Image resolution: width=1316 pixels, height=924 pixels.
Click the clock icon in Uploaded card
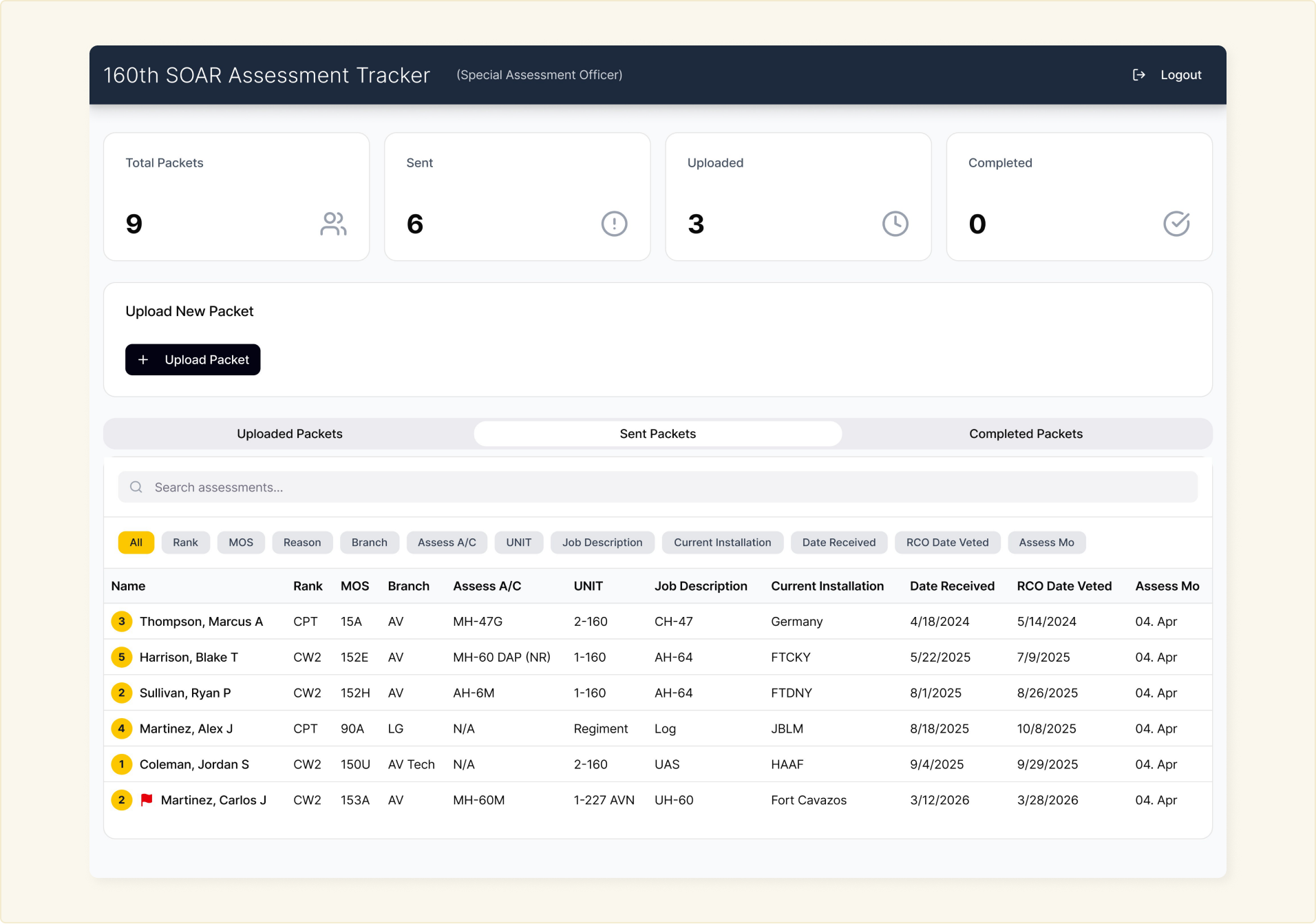pyautogui.click(x=895, y=224)
